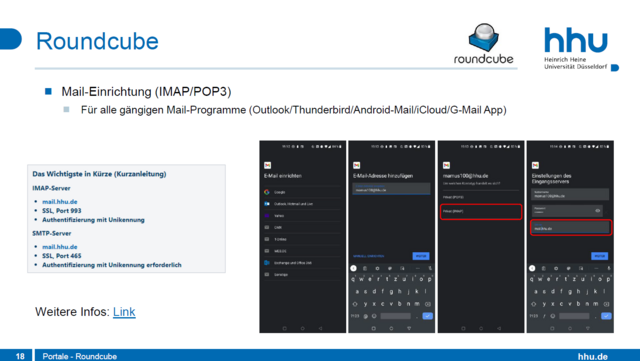Click the SMTP-Server heading

pyautogui.click(x=52, y=233)
